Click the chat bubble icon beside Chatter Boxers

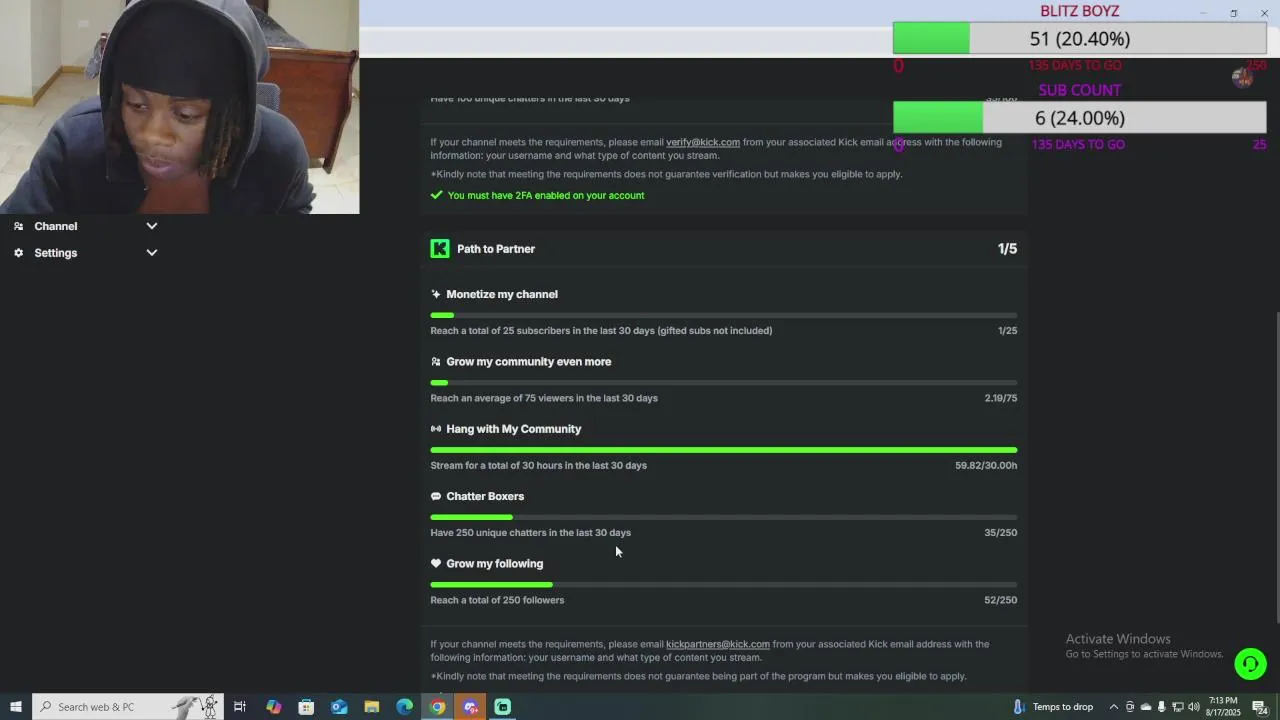point(436,496)
